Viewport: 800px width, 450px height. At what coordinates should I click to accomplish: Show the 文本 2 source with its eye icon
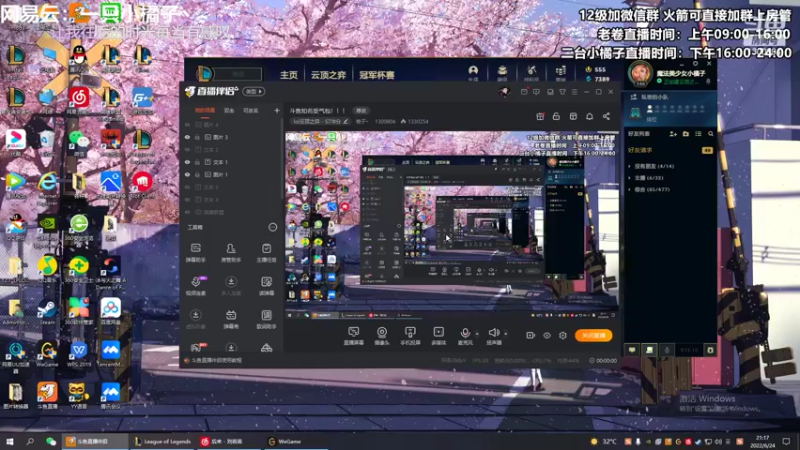pos(187,187)
